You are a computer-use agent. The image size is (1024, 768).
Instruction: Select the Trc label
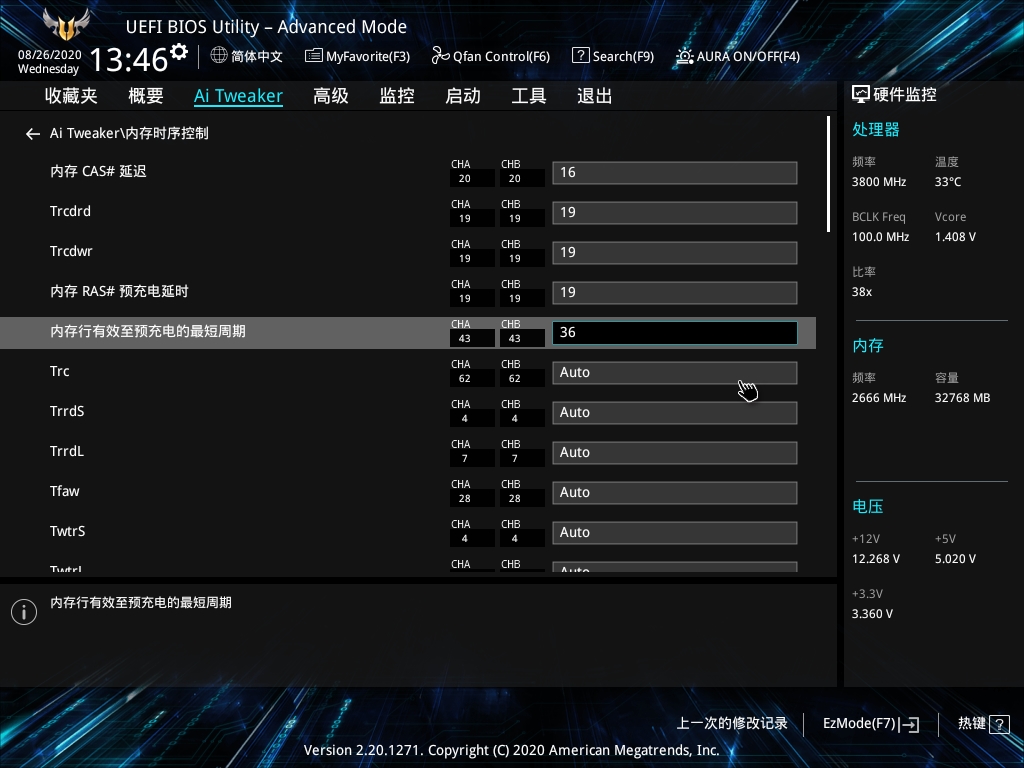click(59, 371)
